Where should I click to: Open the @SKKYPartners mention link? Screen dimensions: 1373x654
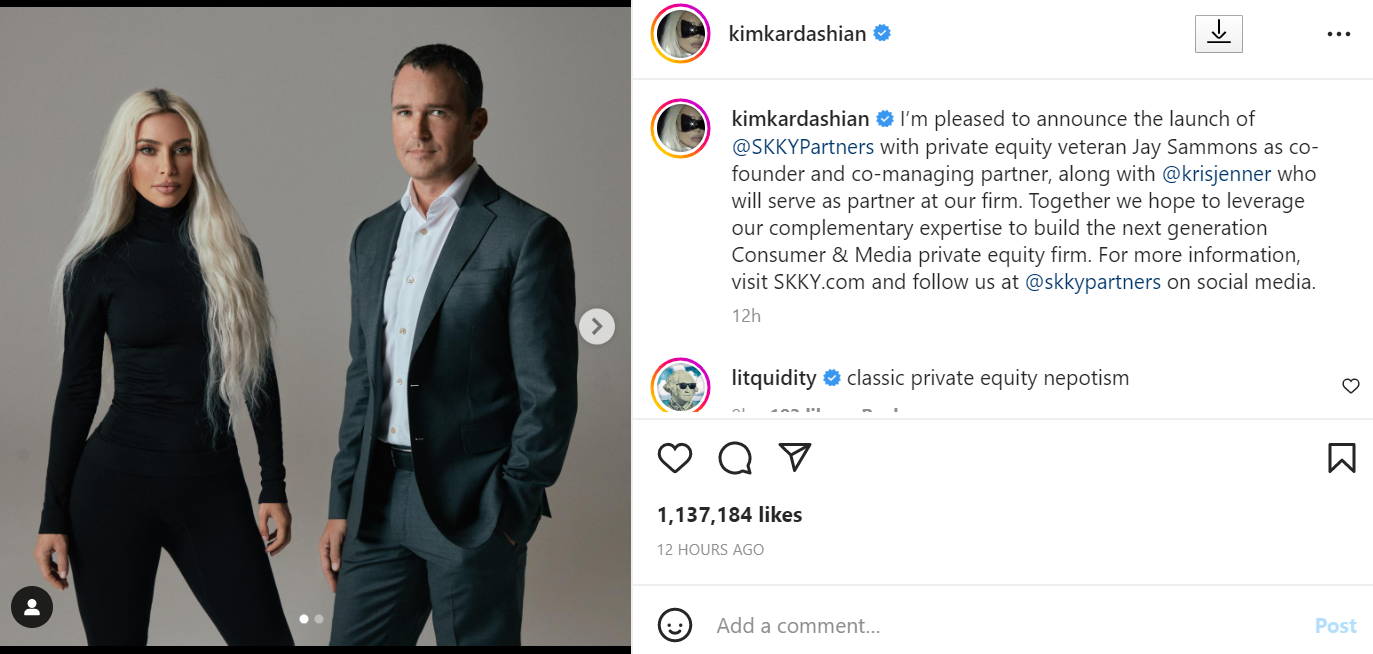[x=803, y=147]
